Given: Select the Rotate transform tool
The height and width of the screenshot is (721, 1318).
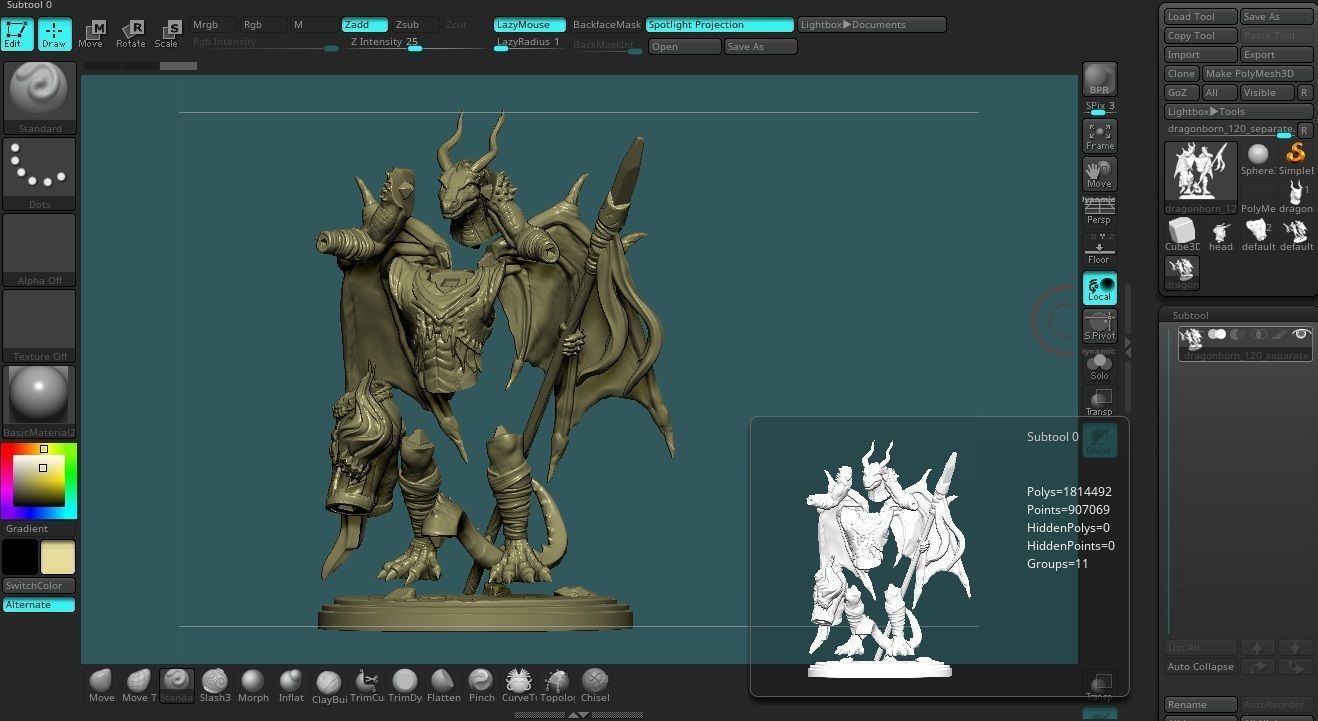Looking at the screenshot, I should pyautogui.click(x=130, y=34).
